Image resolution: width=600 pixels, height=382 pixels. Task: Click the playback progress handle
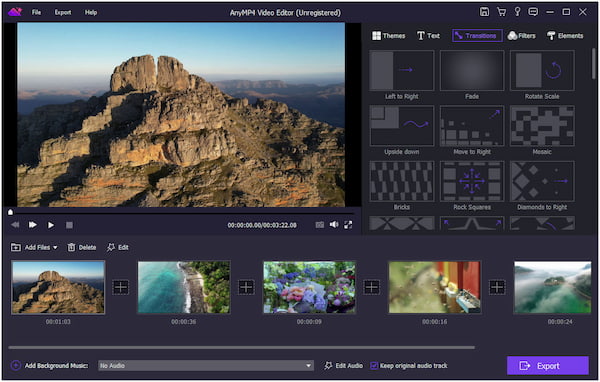click(x=10, y=212)
